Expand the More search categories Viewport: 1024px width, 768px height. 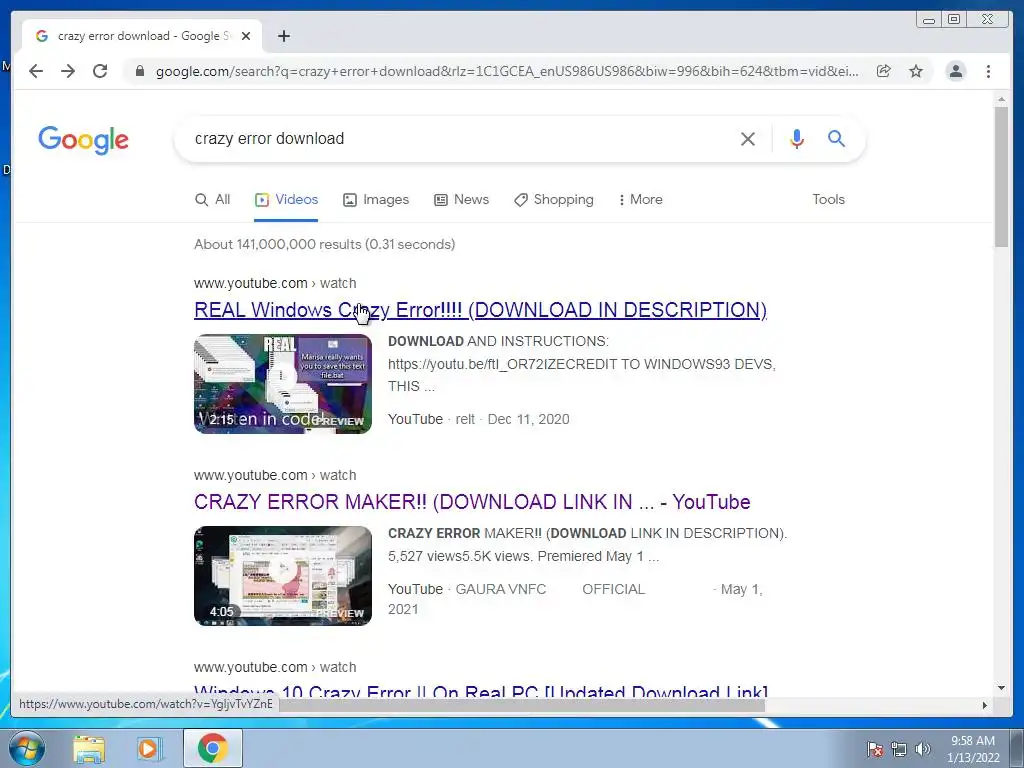click(x=641, y=200)
